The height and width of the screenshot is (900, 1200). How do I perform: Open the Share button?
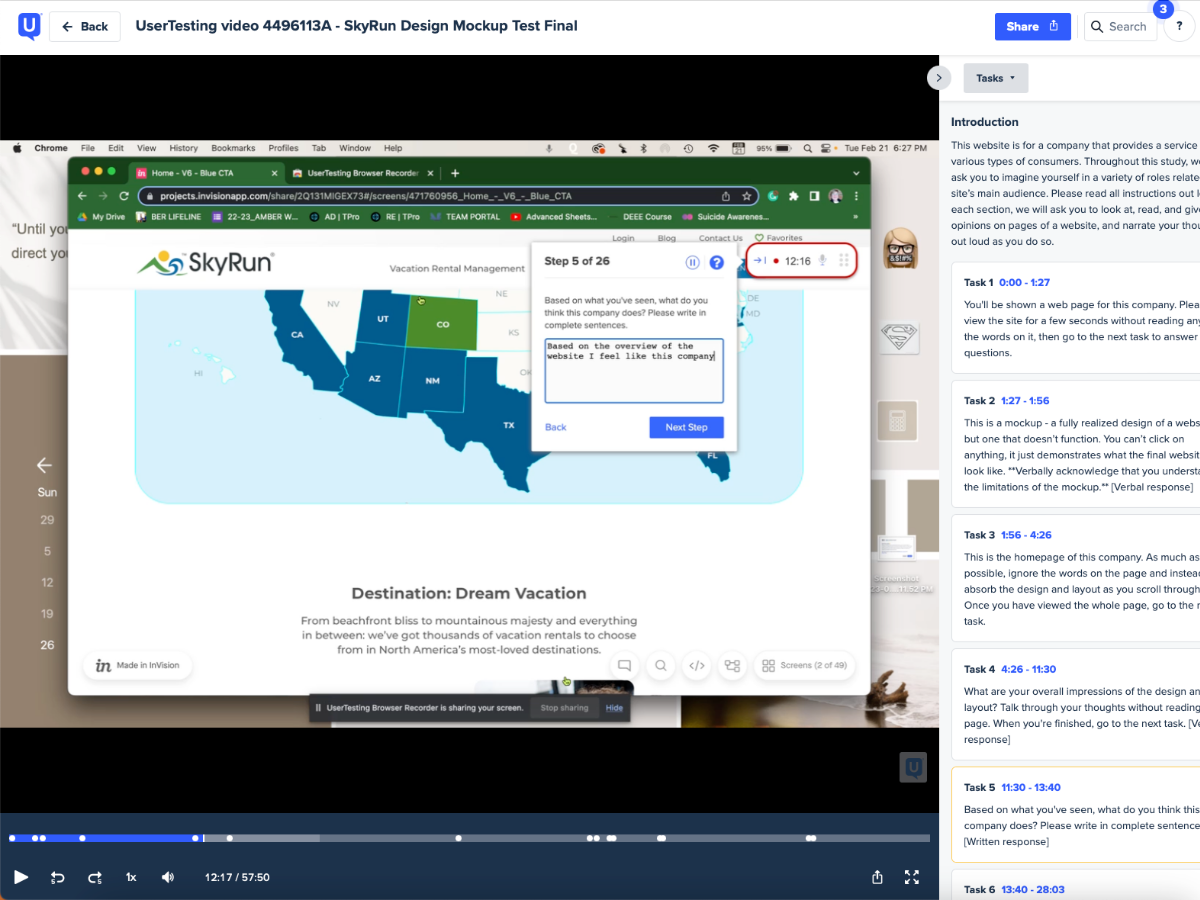pos(1033,27)
